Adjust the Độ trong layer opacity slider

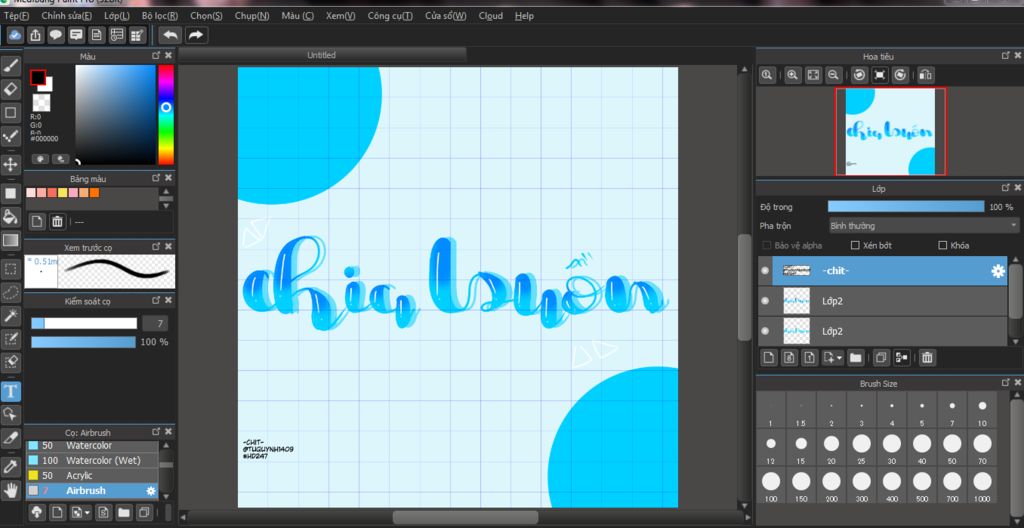(x=906, y=207)
